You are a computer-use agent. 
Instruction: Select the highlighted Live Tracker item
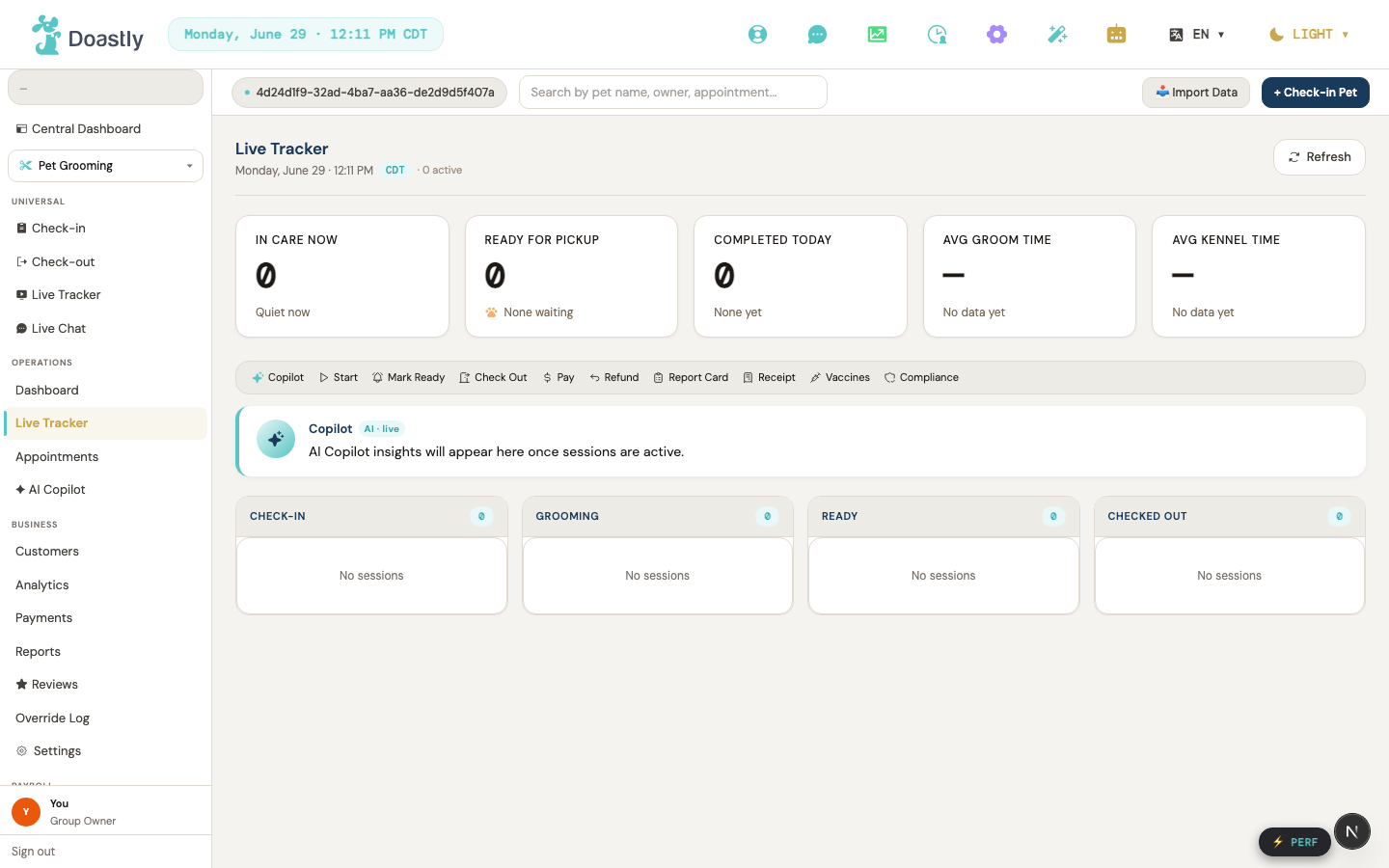[106, 423]
